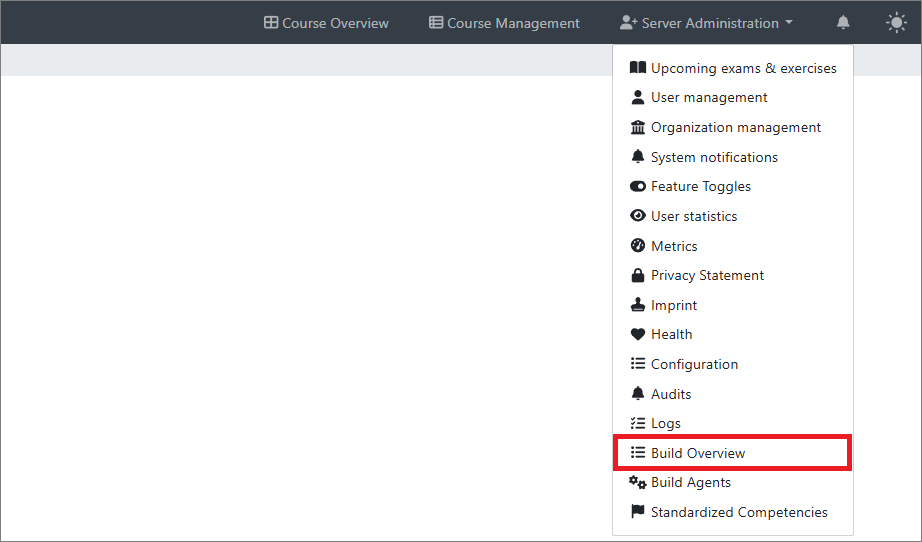Click the book icon for Upcoming exams

click(x=637, y=68)
